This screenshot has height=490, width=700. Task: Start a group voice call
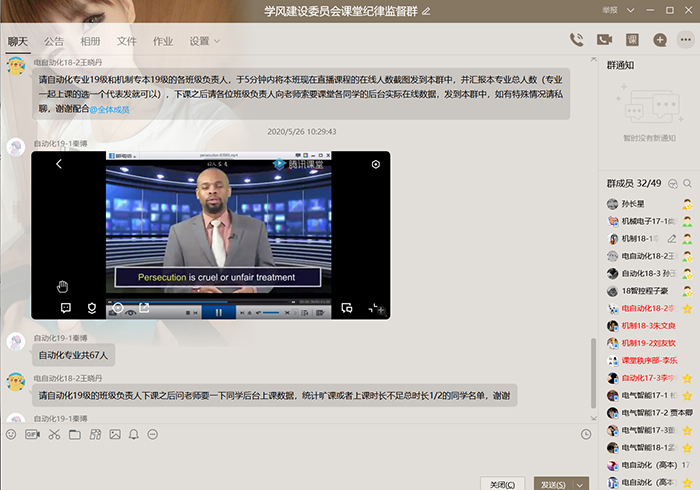(x=576, y=40)
